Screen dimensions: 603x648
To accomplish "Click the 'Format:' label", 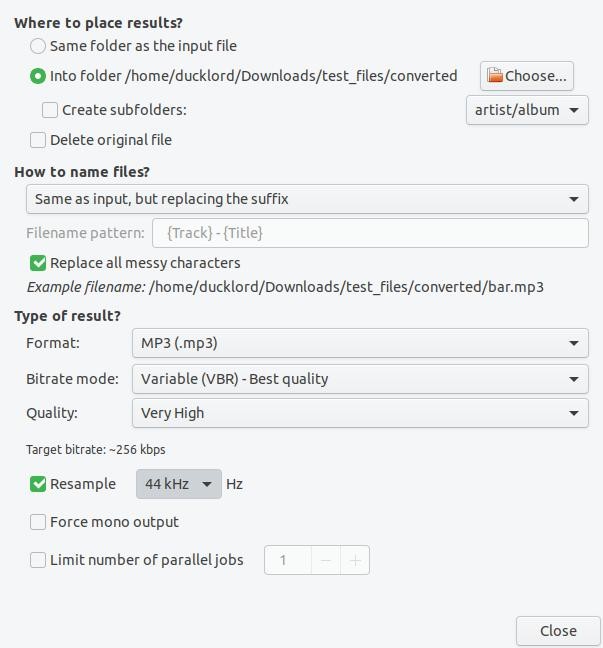I will 52,343.
